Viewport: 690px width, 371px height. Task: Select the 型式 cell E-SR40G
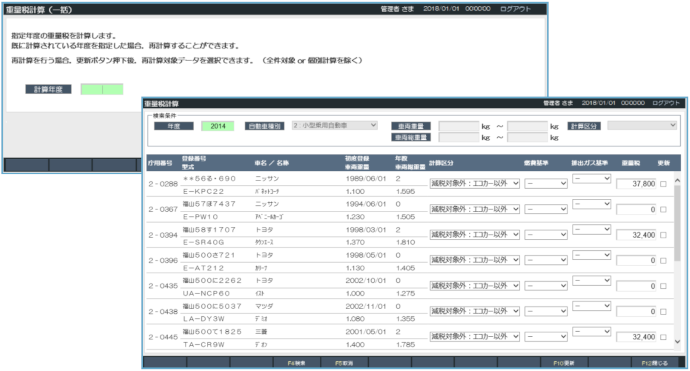(203, 242)
